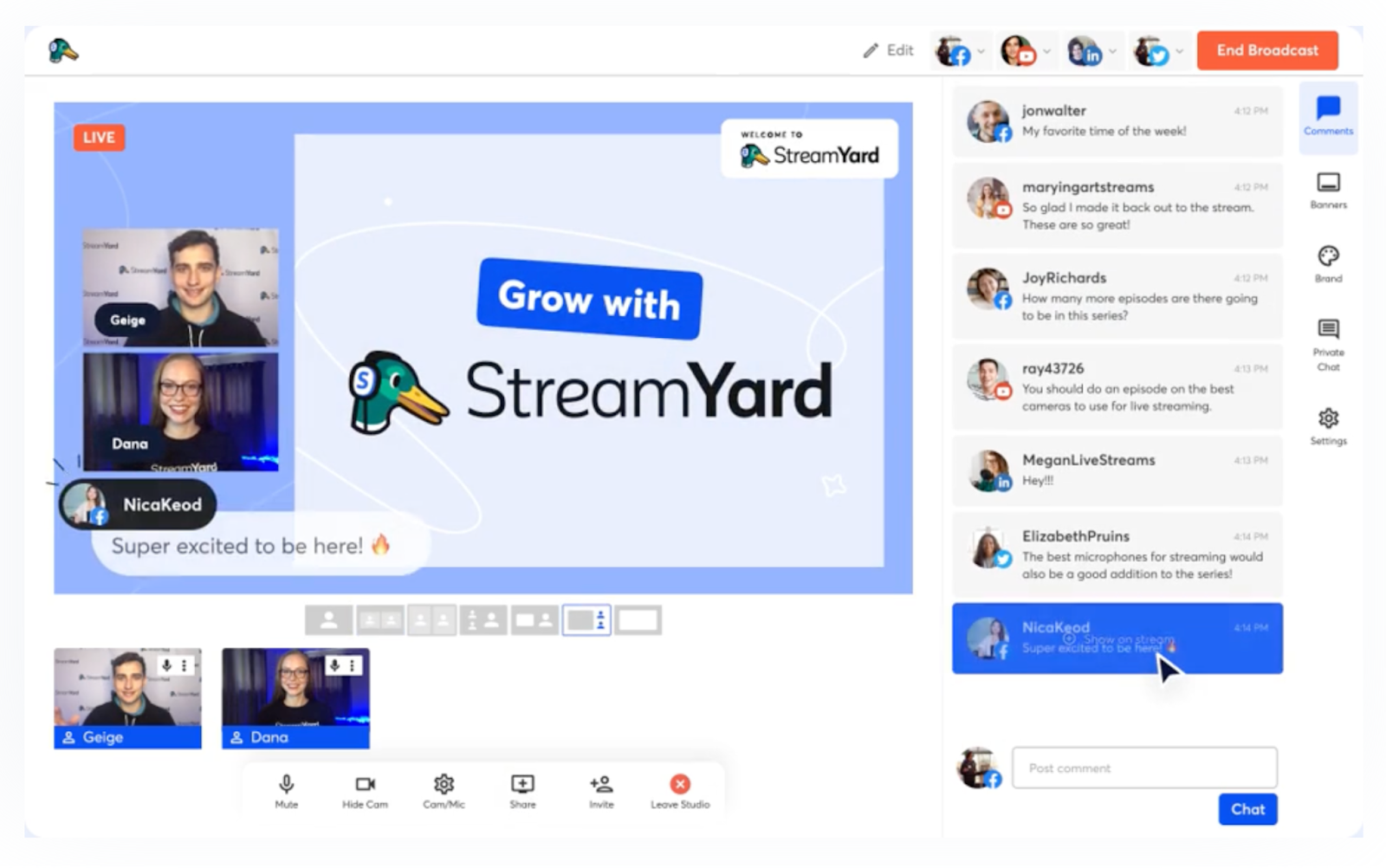Click the Post comment input field

pyautogui.click(x=1144, y=768)
